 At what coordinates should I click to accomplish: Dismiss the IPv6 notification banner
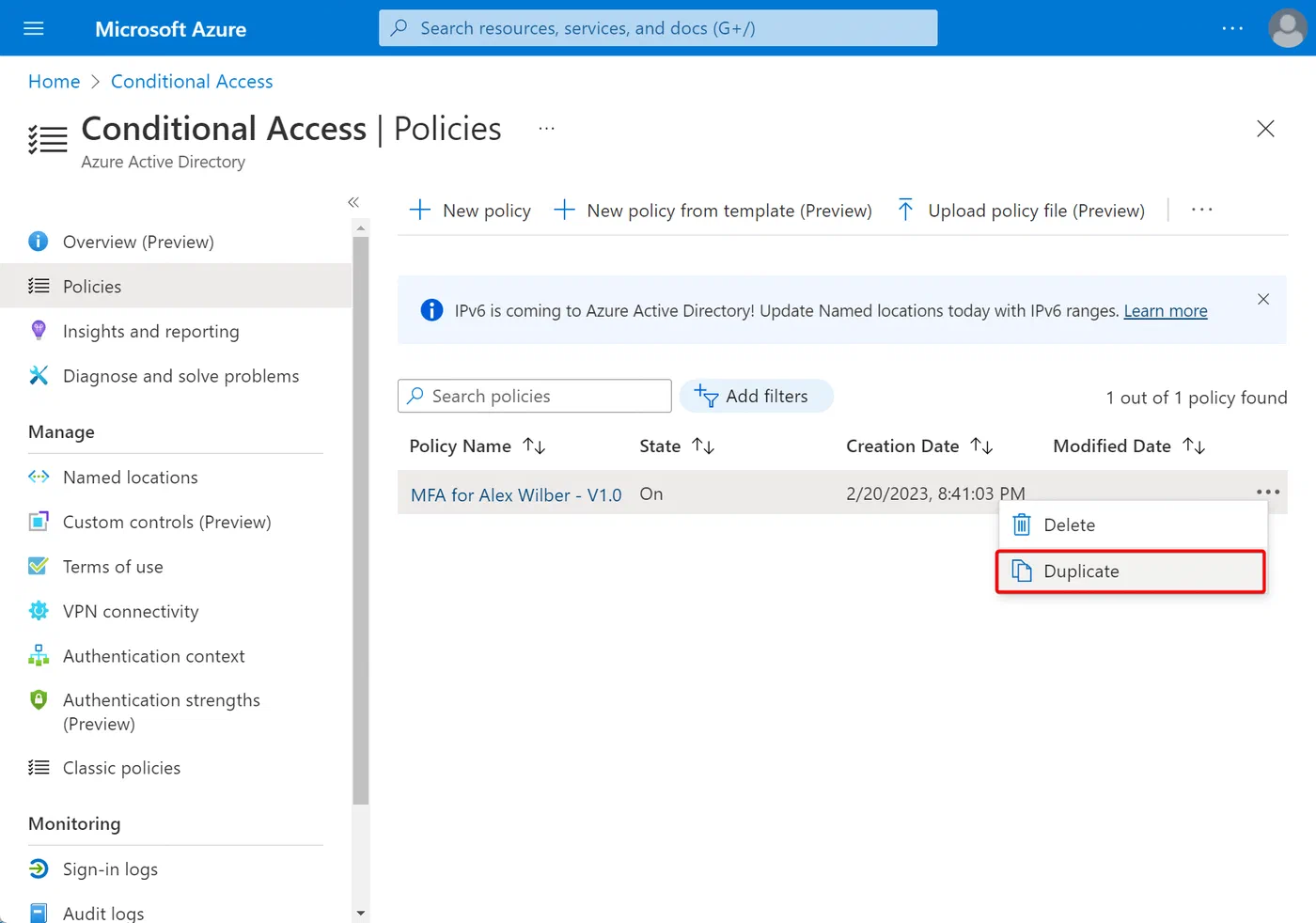(x=1263, y=299)
